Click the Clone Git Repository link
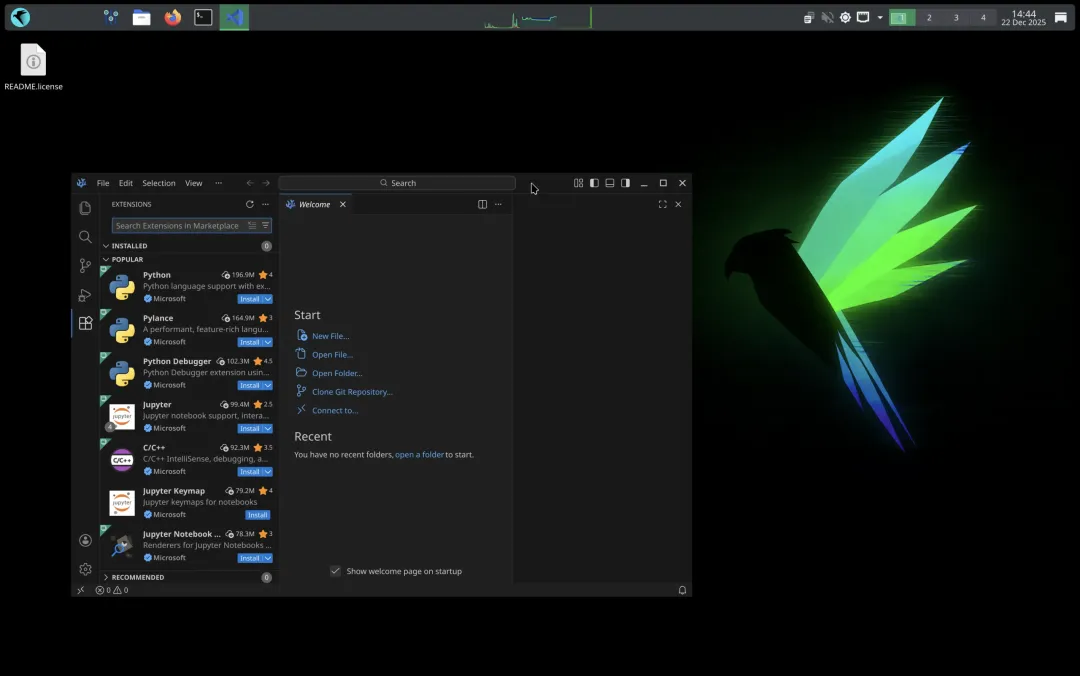The height and width of the screenshot is (676, 1080). 352,391
